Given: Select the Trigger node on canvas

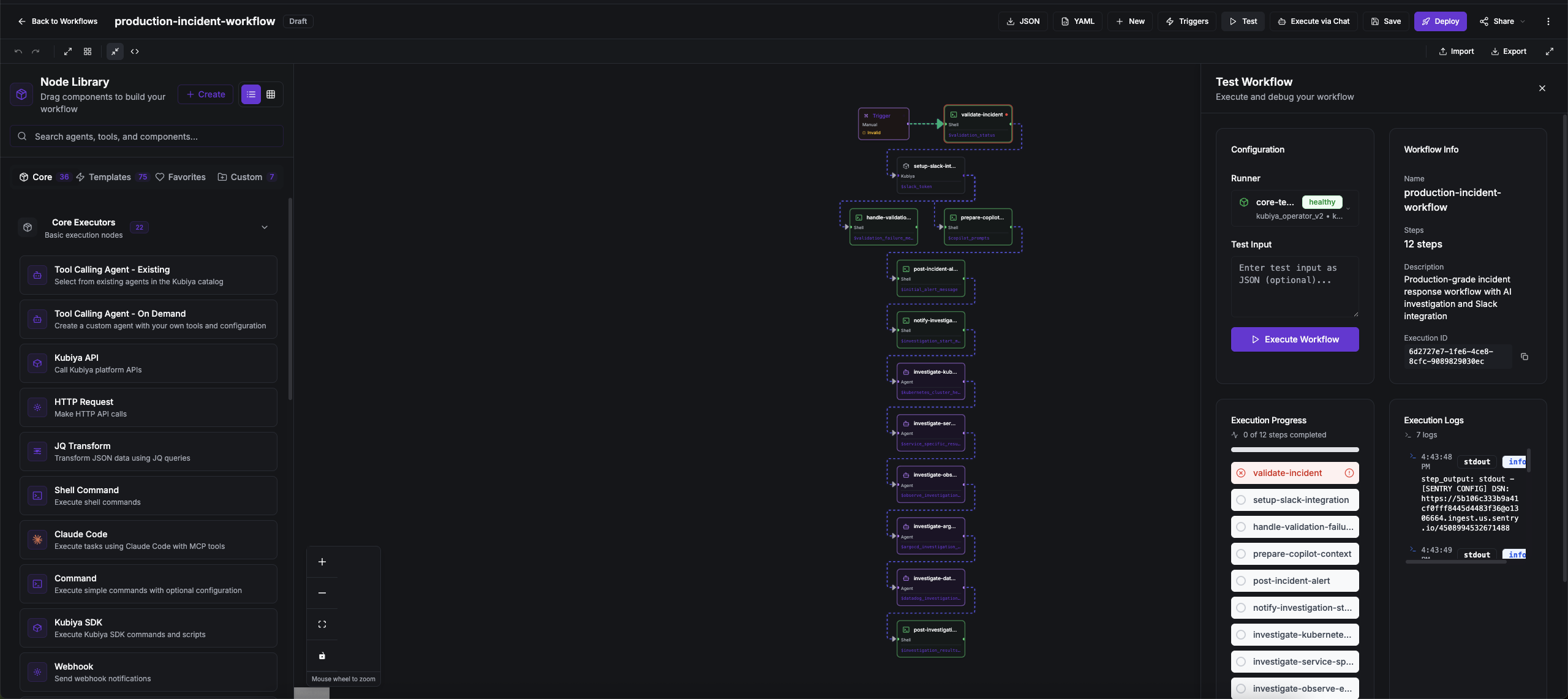Looking at the screenshot, I should (x=883, y=124).
